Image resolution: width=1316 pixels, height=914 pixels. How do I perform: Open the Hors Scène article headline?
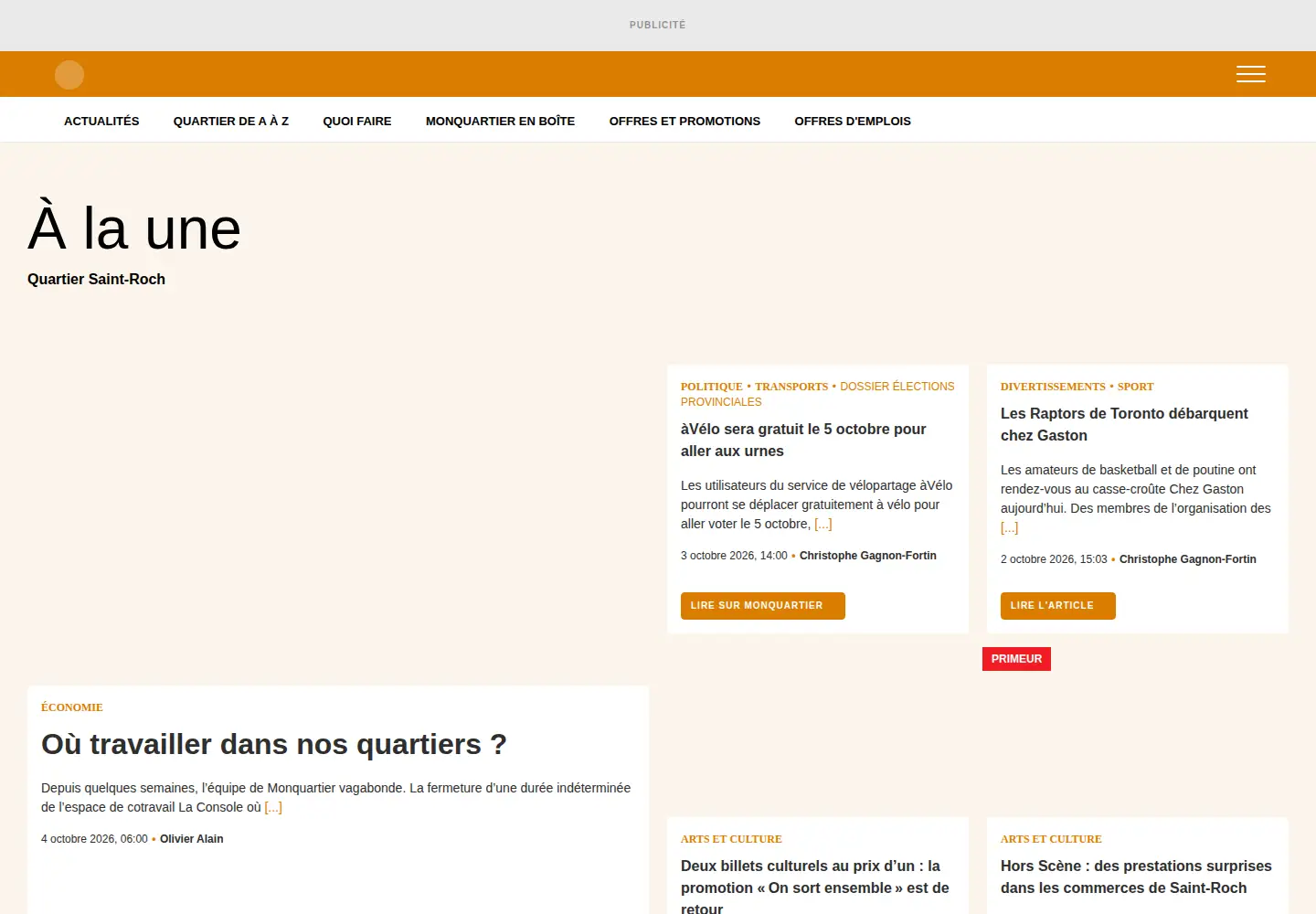[x=1136, y=877]
